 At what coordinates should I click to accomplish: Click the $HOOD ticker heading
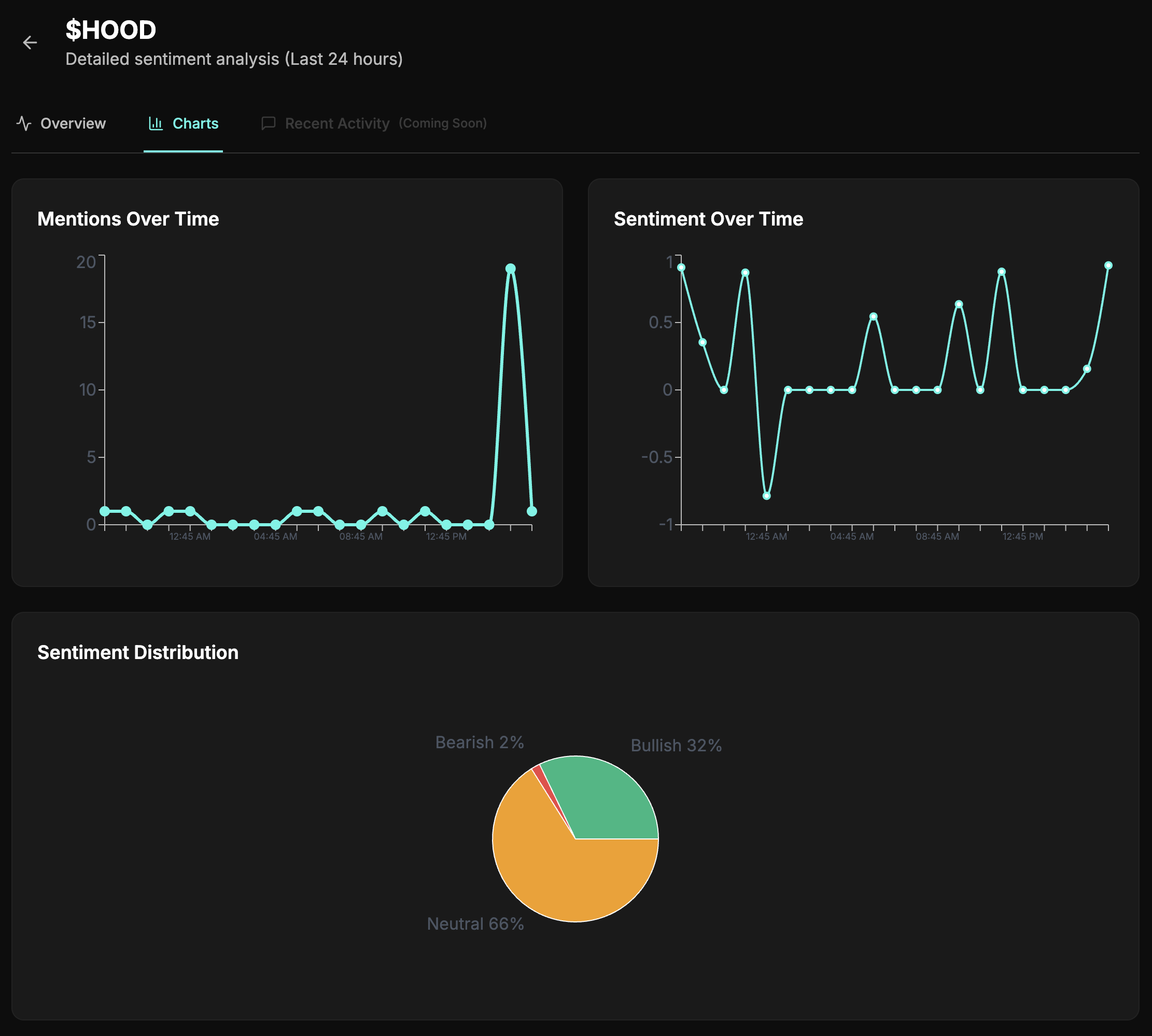pyautogui.click(x=110, y=30)
